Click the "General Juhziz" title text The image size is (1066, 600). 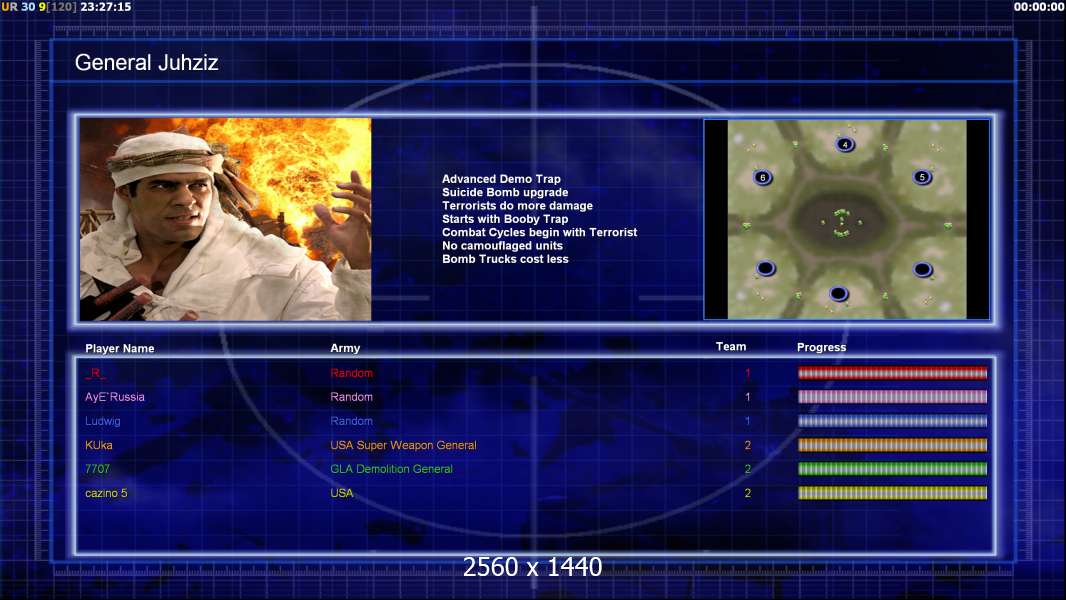[146, 63]
